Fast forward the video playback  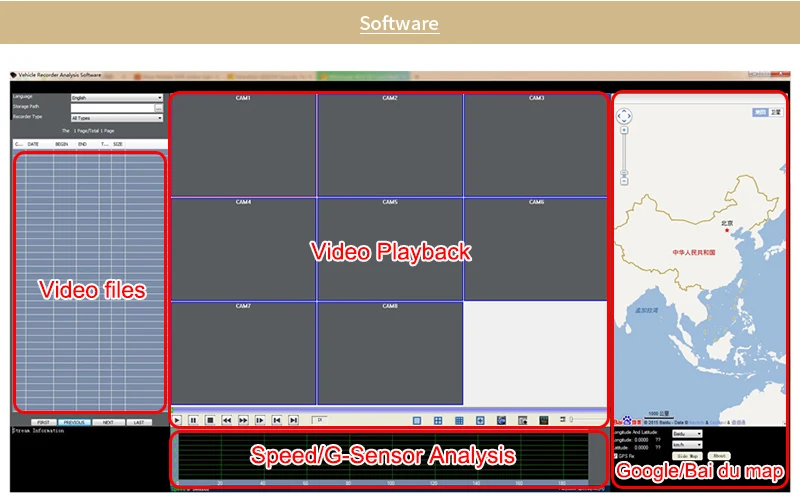click(243, 420)
